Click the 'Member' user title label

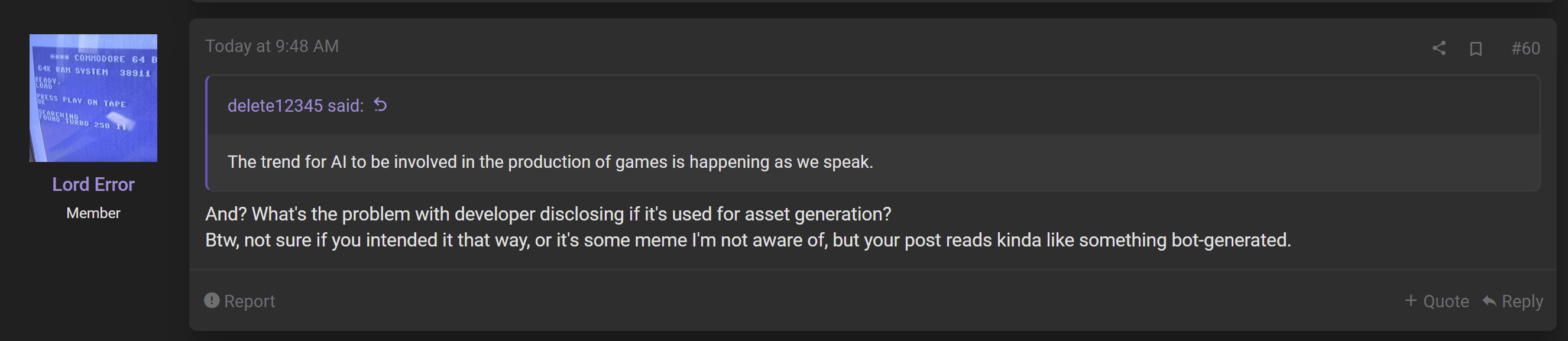pyautogui.click(x=93, y=213)
